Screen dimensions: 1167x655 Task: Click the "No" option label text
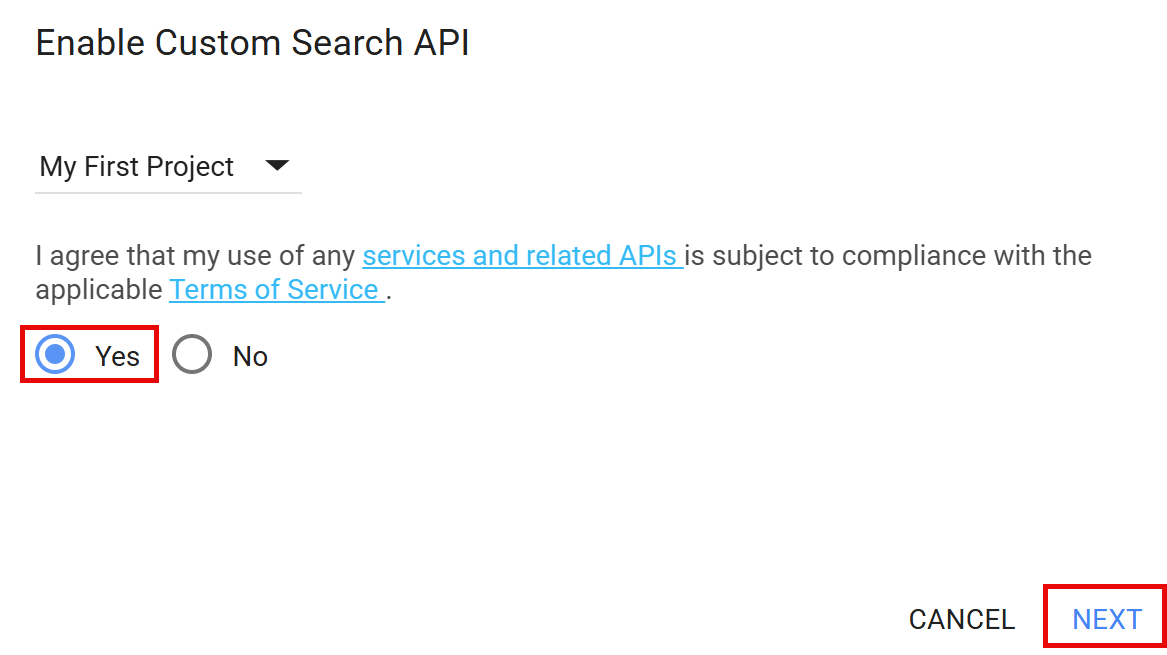point(250,356)
